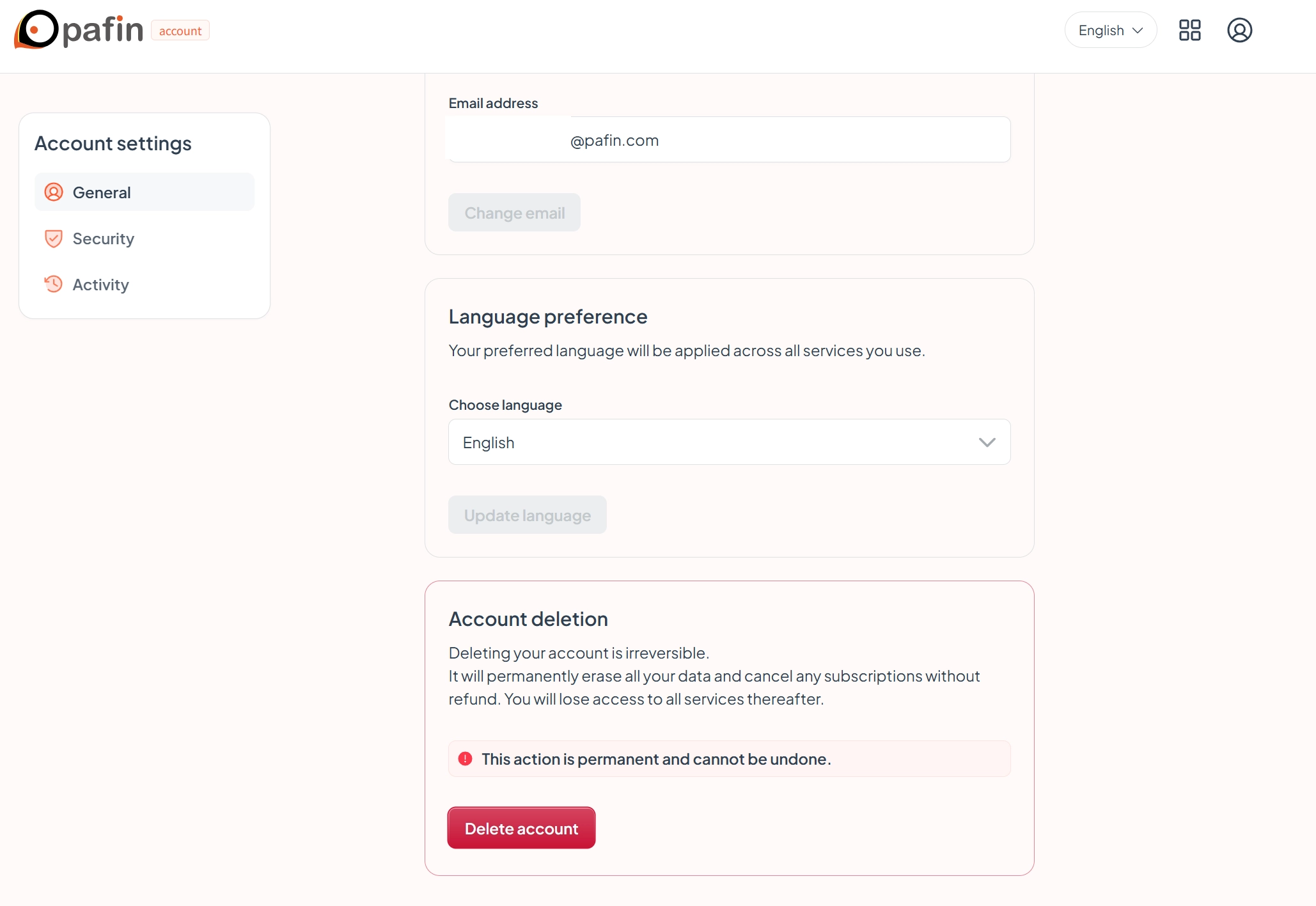Click the Activity history clock icon
Image resolution: width=1316 pixels, height=906 pixels.
(x=54, y=284)
